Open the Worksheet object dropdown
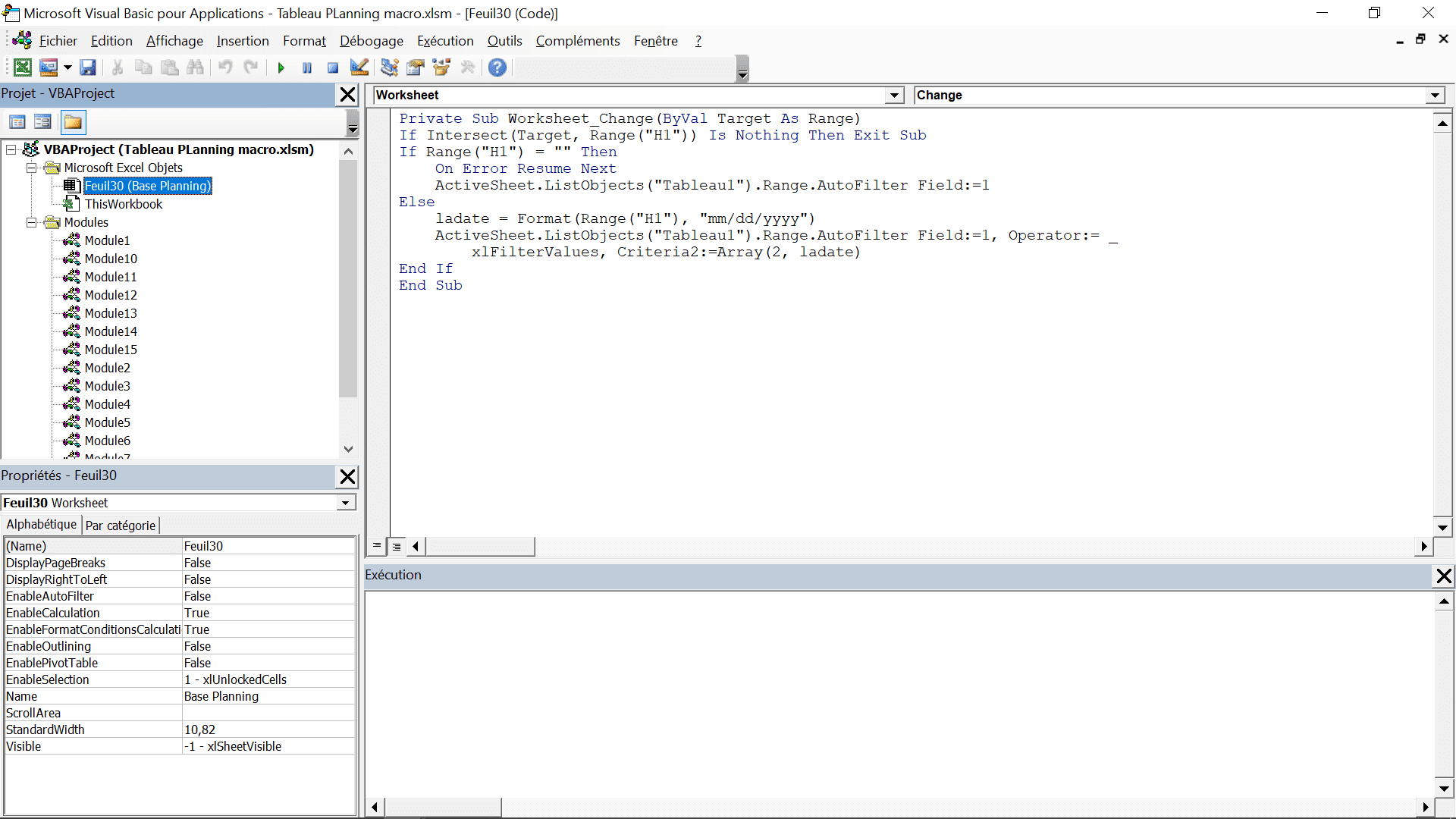The height and width of the screenshot is (819, 1456). pyautogui.click(x=895, y=96)
